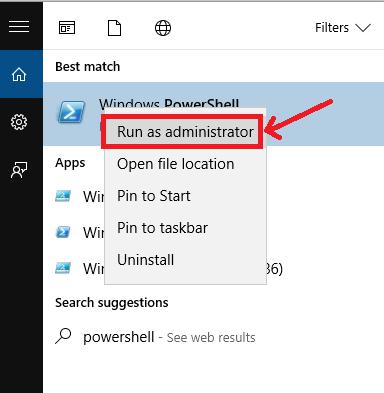Click the magnifier icon beside powershell

(63, 336)
